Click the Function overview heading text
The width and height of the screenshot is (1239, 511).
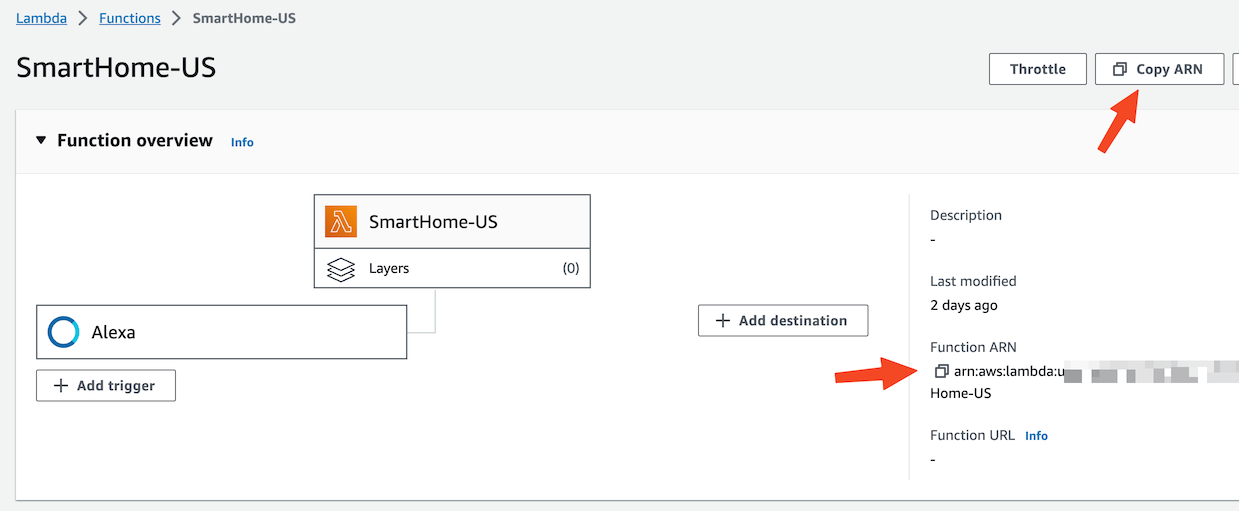(134, 140)
